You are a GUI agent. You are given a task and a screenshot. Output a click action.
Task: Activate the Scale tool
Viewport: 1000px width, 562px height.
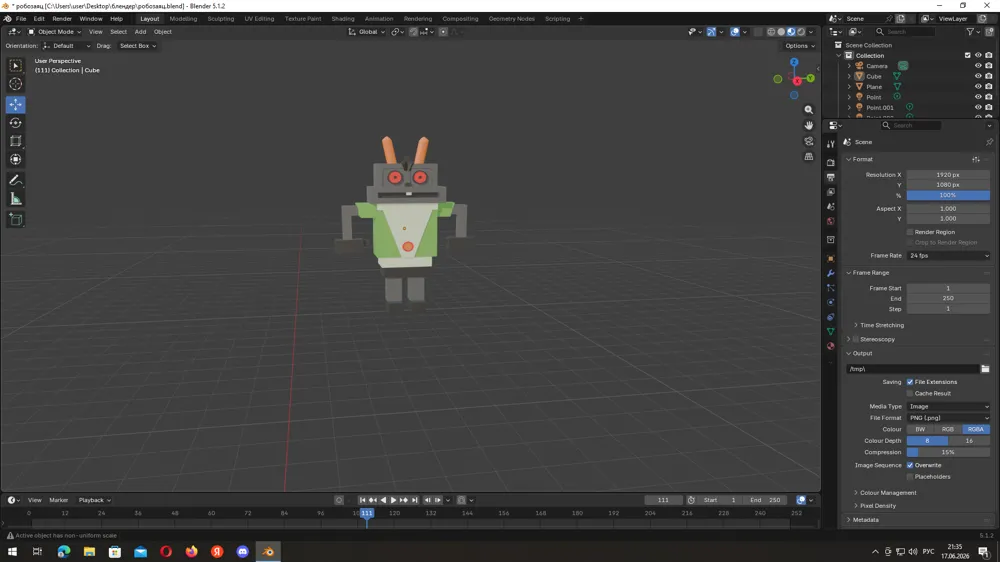(15, 141)
